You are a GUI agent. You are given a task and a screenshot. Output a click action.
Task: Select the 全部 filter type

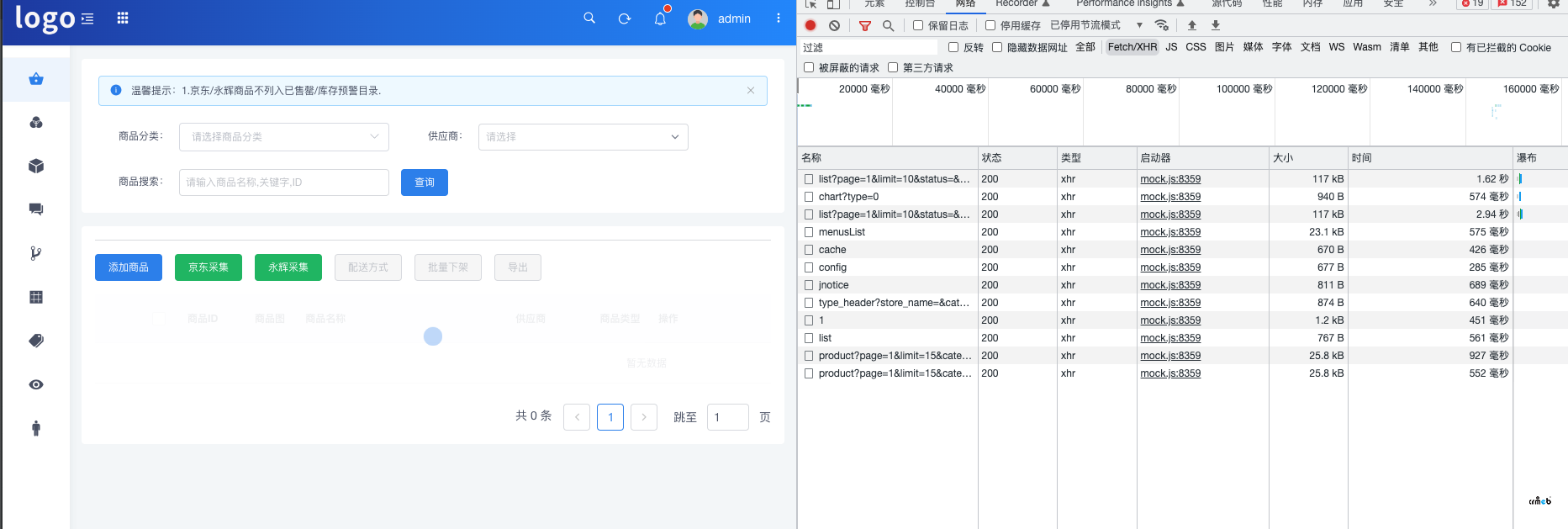pyautogui.click(x=1085, y=47)
